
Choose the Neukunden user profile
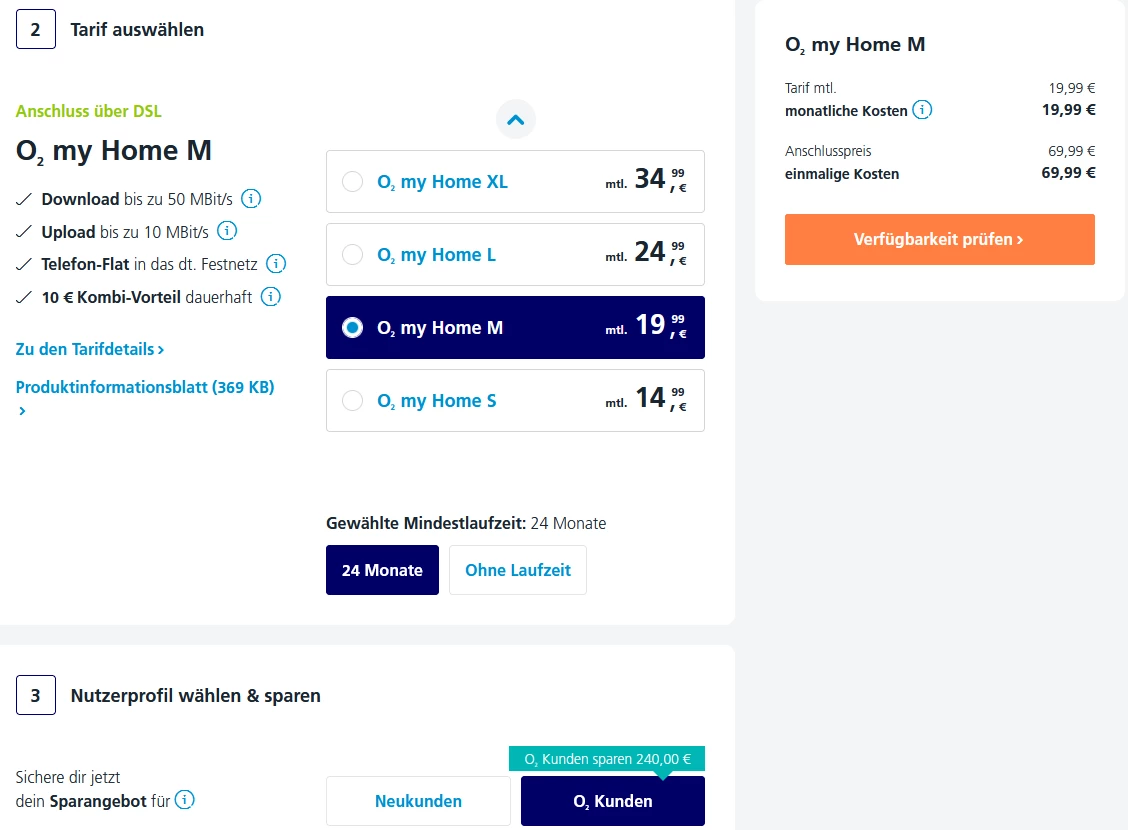click(418, 801)
